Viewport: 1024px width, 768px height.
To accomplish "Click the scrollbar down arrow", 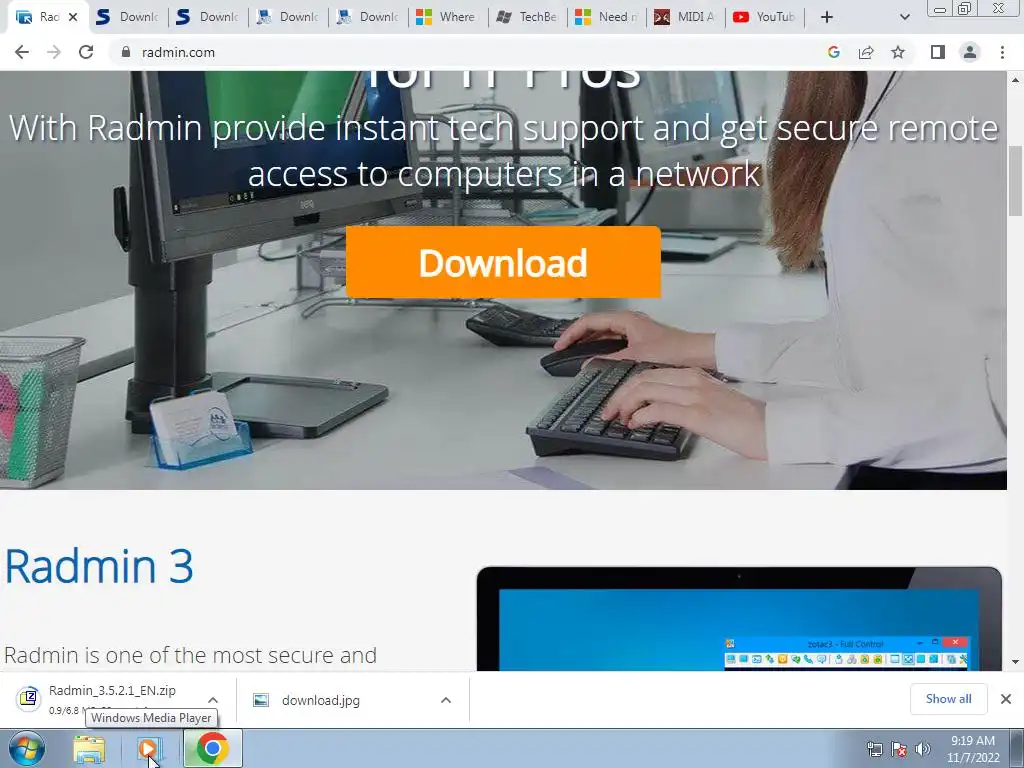I will [1015, 662].
